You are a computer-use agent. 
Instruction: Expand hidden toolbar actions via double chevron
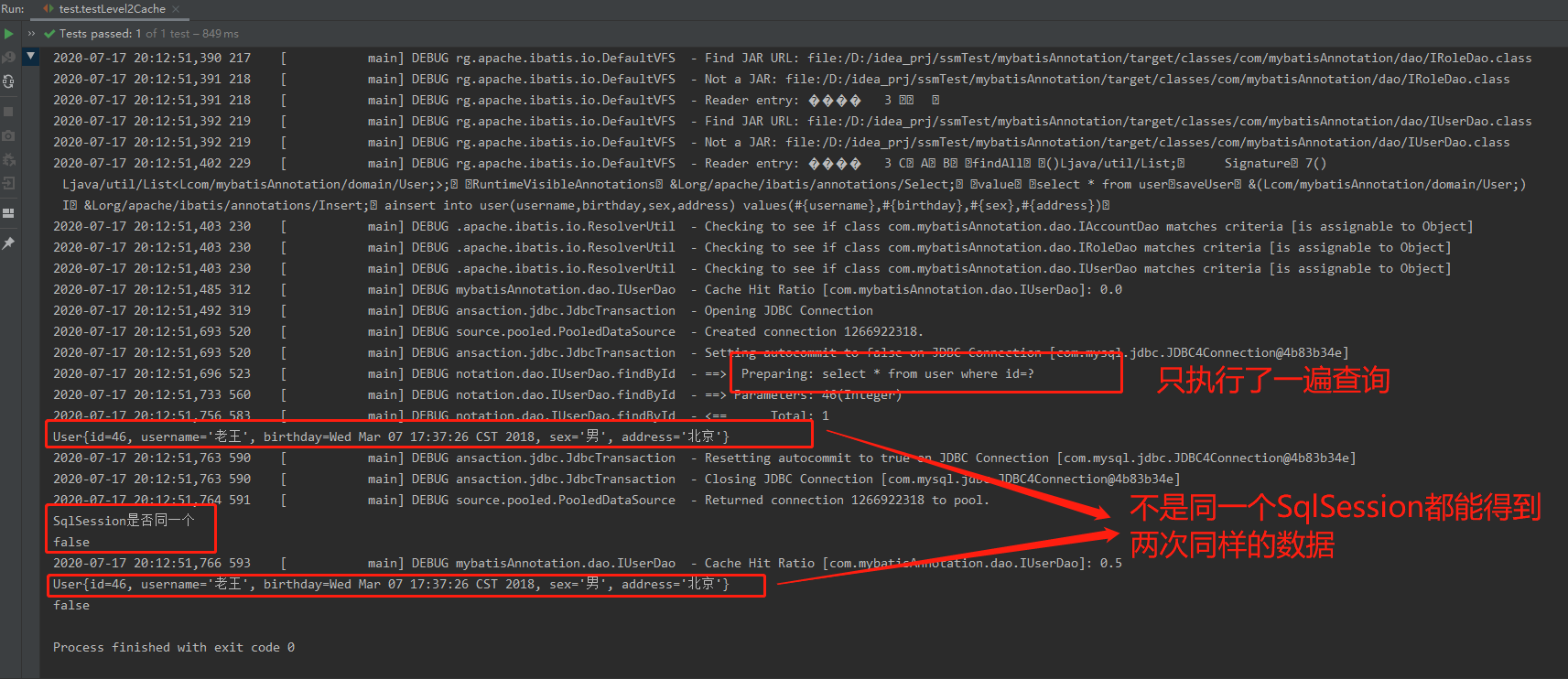coord(31,34)
